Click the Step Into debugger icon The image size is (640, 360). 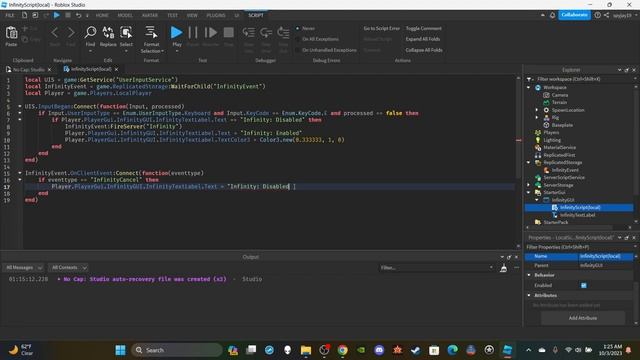(x=249, y=32)
